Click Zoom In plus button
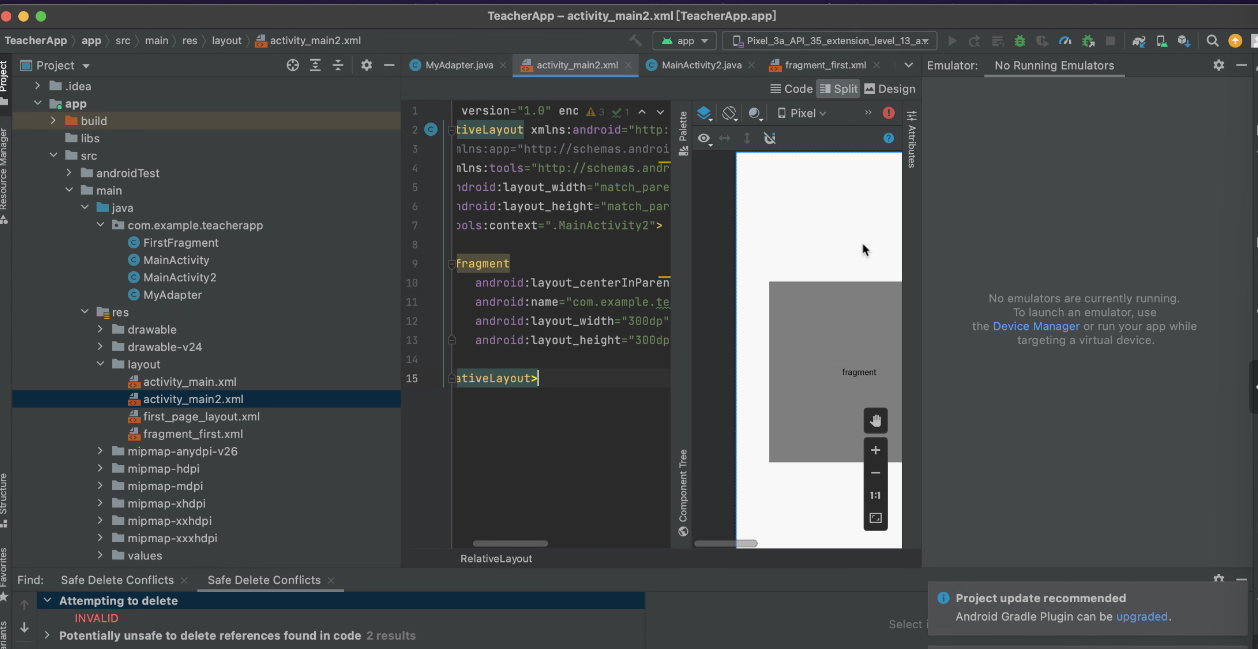Screen dimensions: 1258x649 (875, 450)
